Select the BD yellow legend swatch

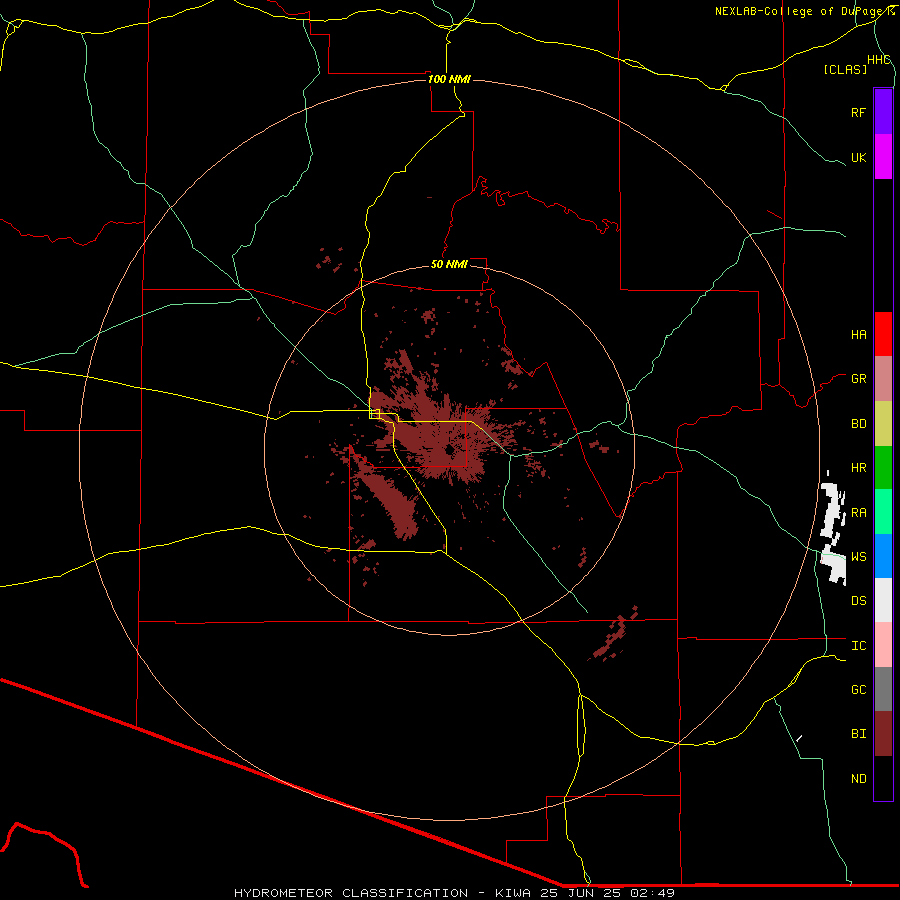tap(883, 423)
